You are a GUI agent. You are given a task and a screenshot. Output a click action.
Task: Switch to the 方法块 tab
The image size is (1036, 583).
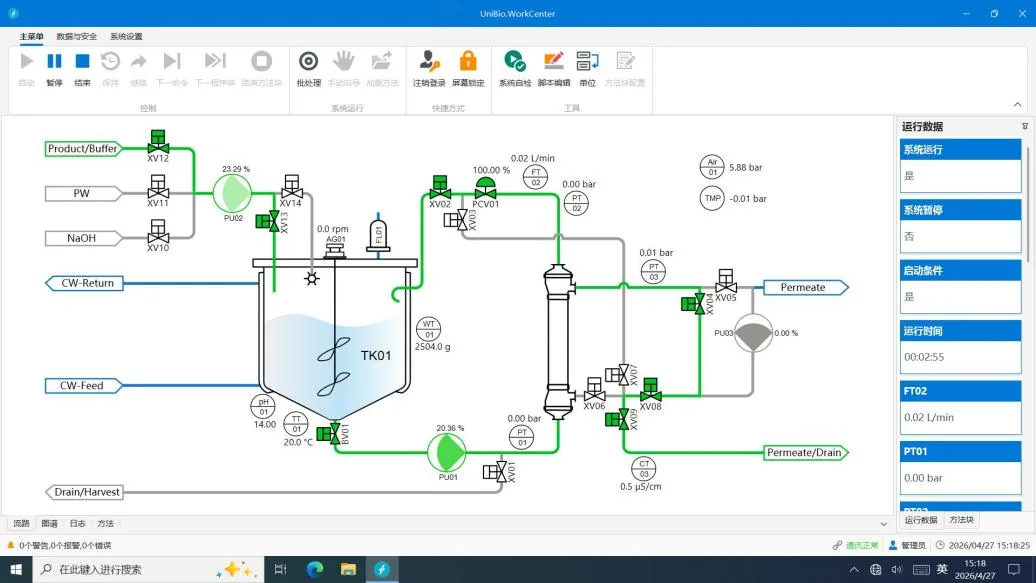coord(961,520)
